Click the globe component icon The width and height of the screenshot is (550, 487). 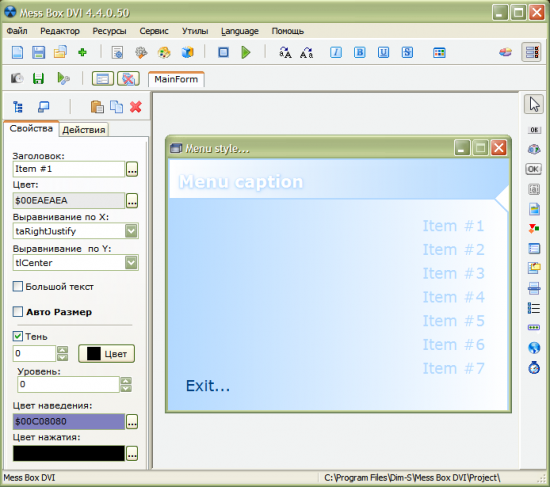[534, 348]
